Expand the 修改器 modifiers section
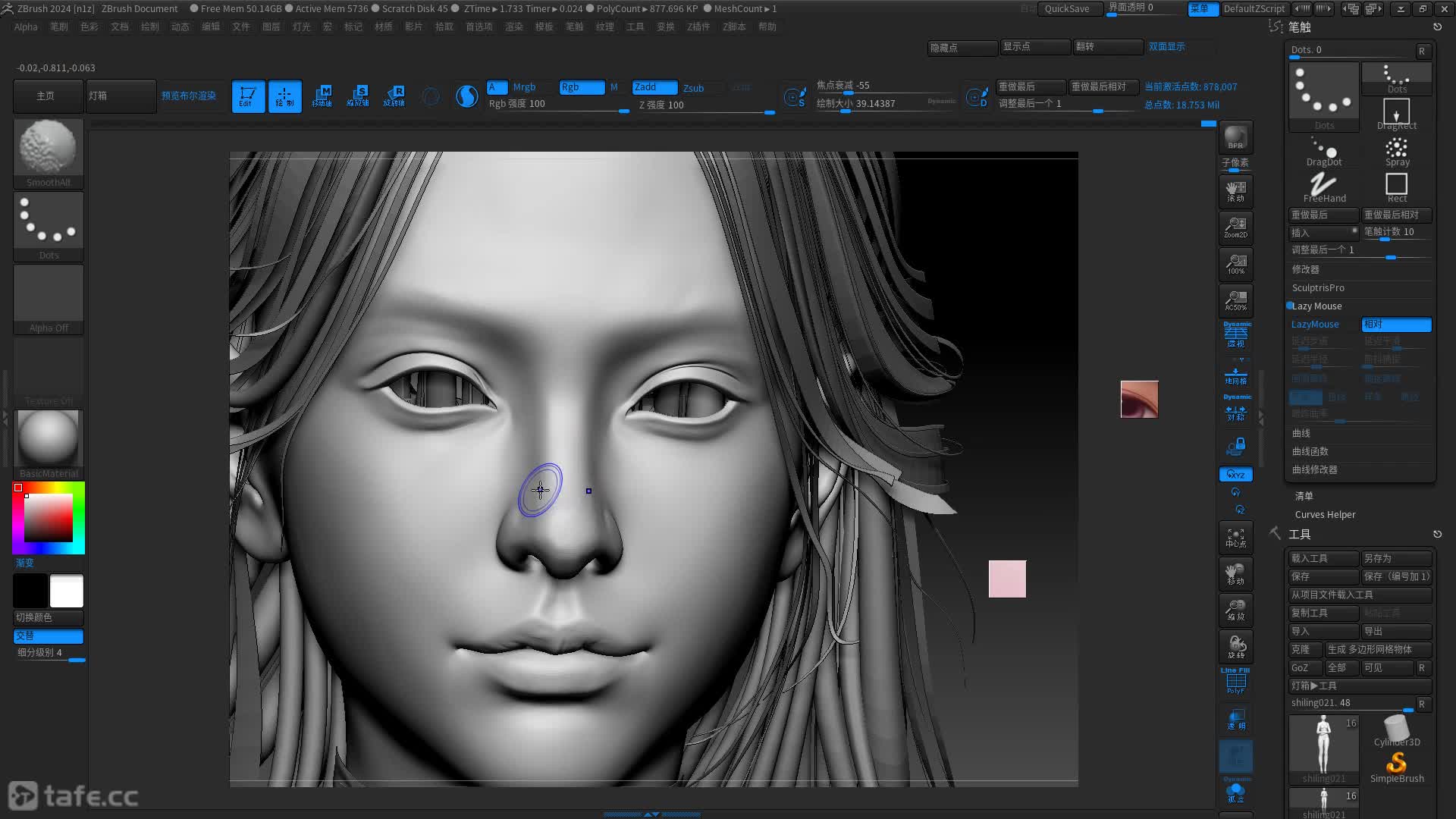The width and height of the screenshot is (1456, 819). (1306, 270)
